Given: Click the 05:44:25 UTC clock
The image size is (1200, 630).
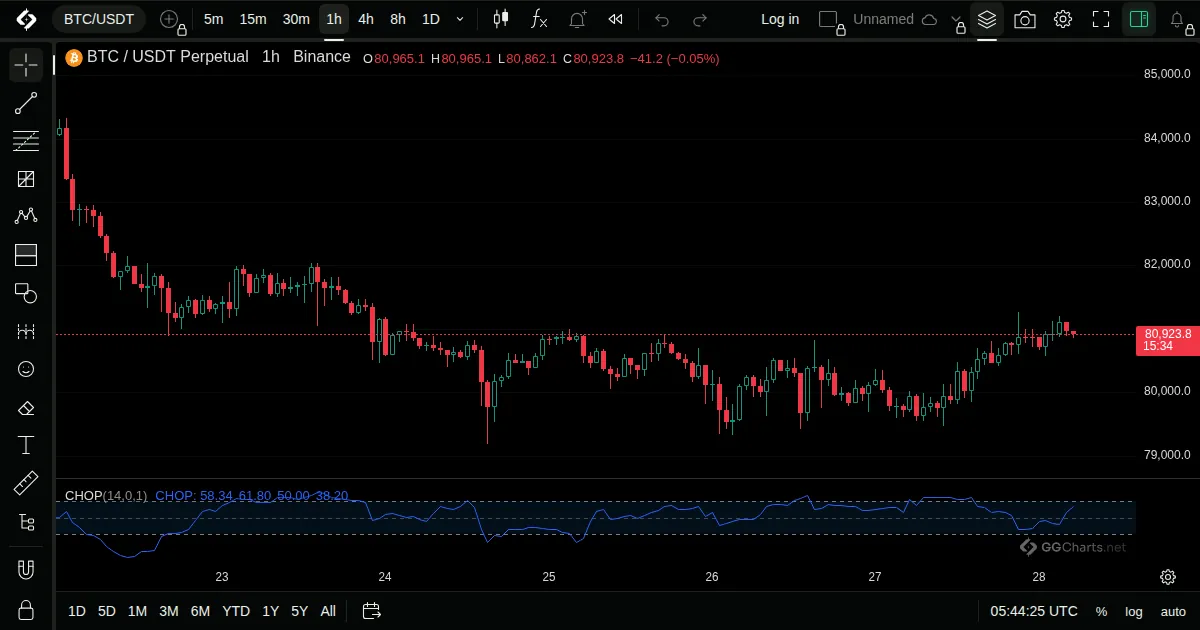Looking at the screenshot, I should 1034,611.
